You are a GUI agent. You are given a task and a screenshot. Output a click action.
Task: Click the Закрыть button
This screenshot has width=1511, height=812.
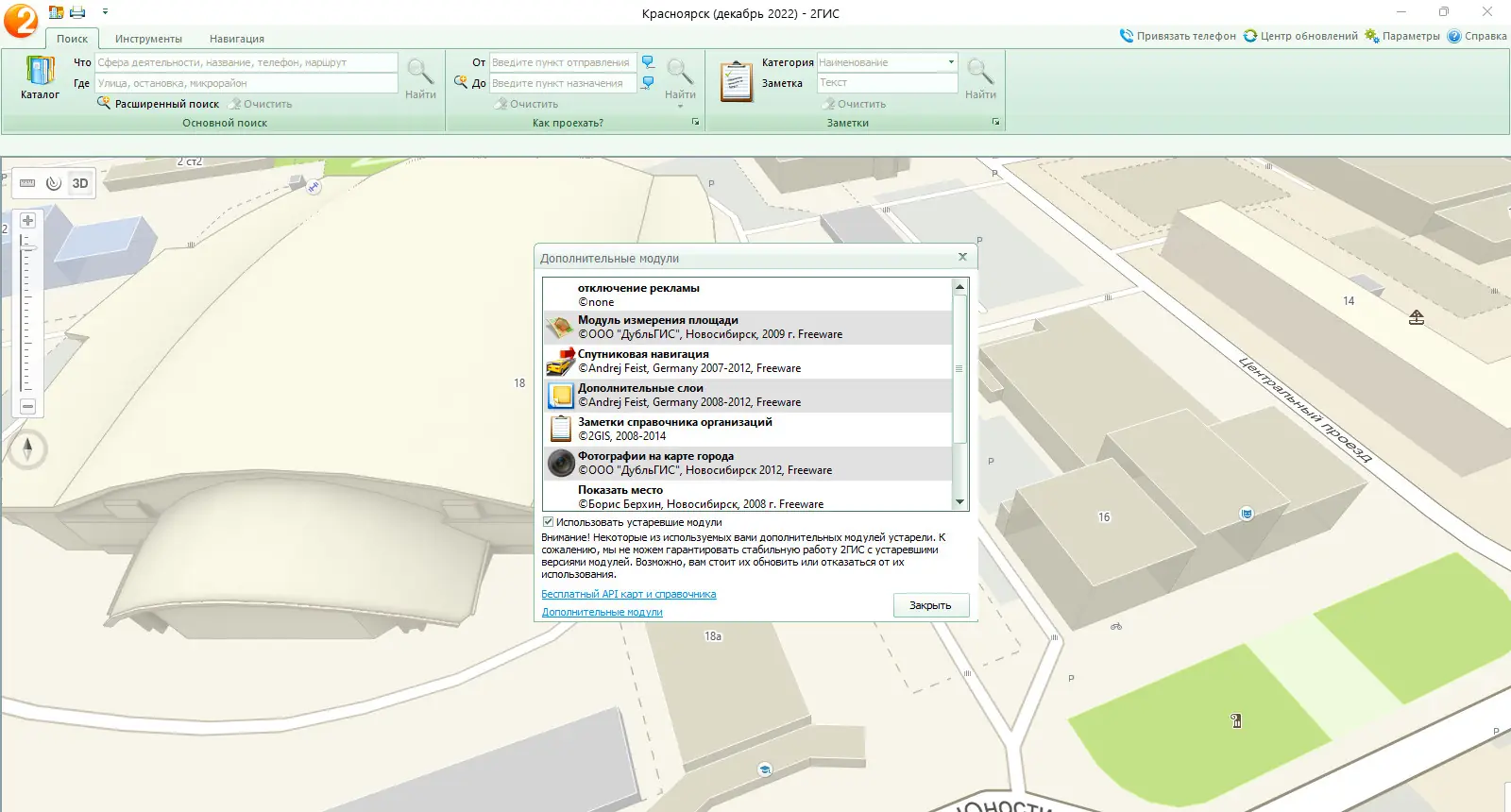pyautogui.click(x=930, y=605)
